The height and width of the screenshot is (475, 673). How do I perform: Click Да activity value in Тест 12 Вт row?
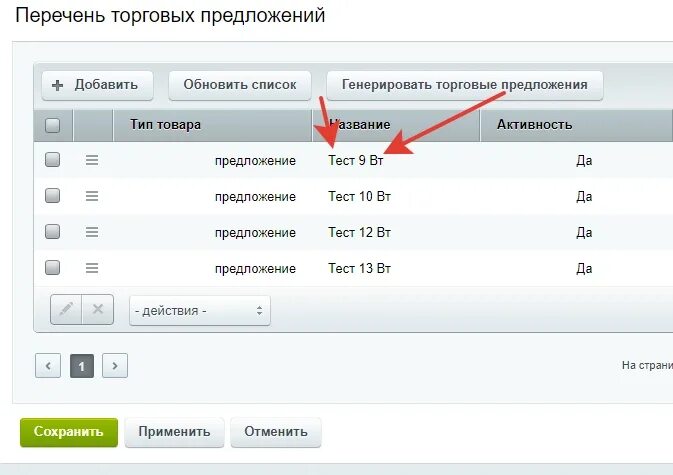584,233
